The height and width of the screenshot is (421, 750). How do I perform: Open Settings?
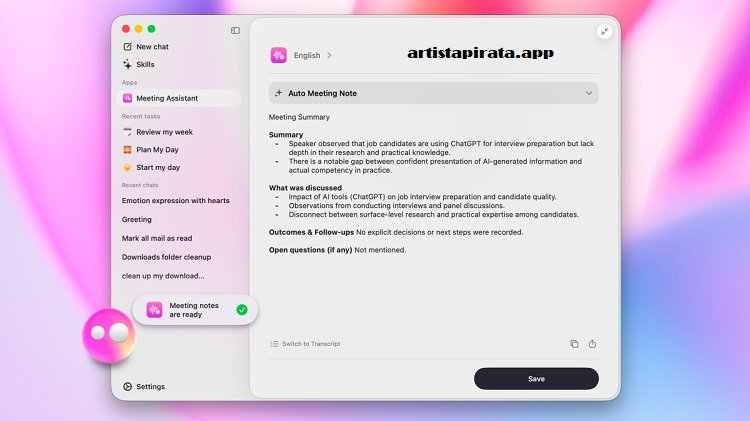click(150, 387)
